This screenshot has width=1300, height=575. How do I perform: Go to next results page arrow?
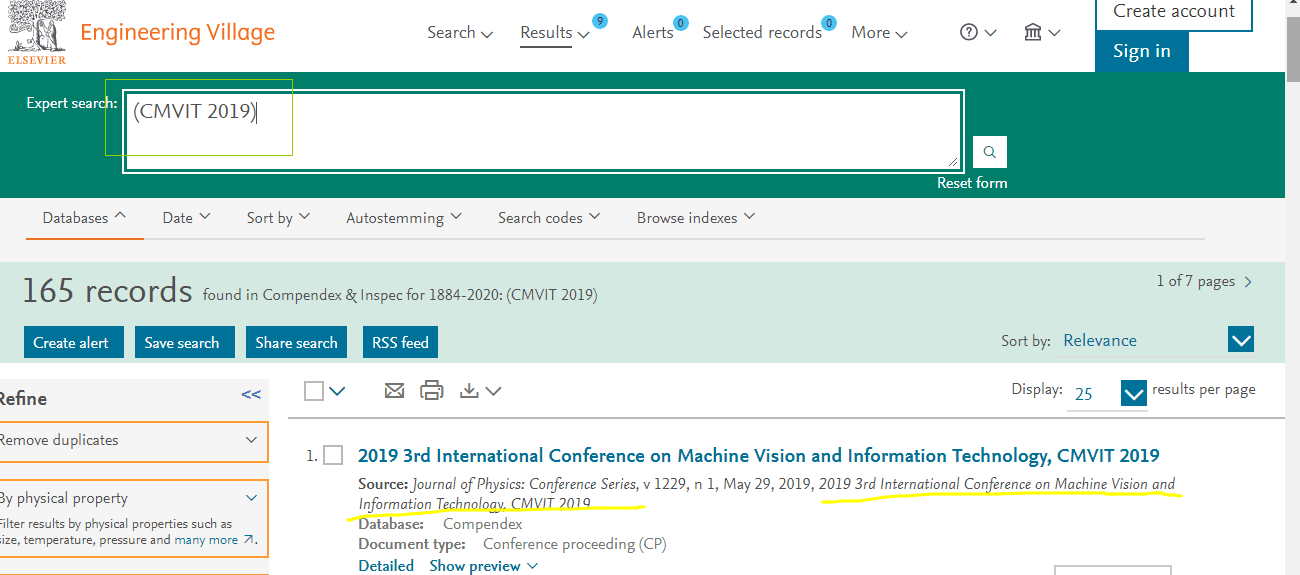1248,282
